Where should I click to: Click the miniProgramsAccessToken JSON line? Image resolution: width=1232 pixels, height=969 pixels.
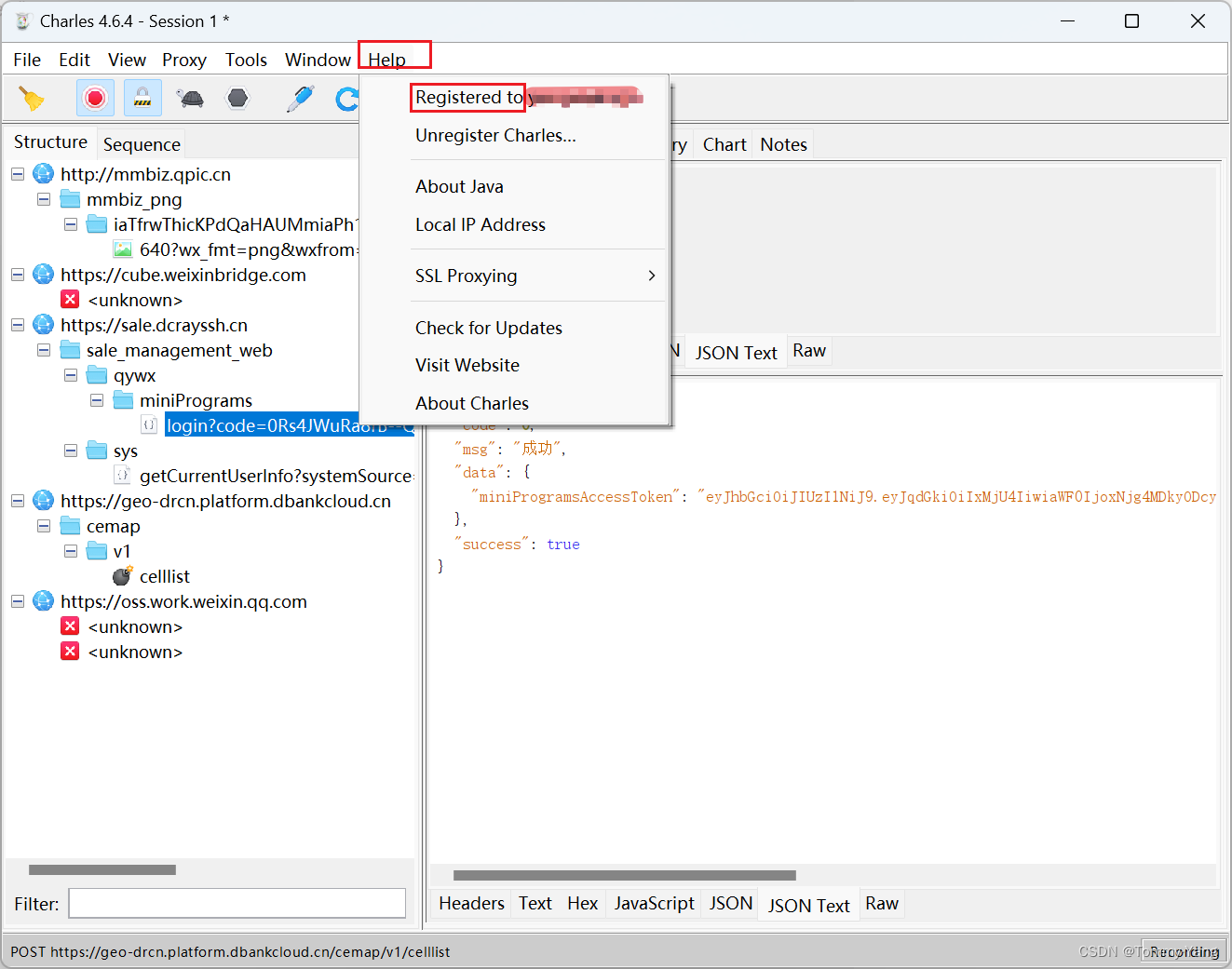pos(843,496)
